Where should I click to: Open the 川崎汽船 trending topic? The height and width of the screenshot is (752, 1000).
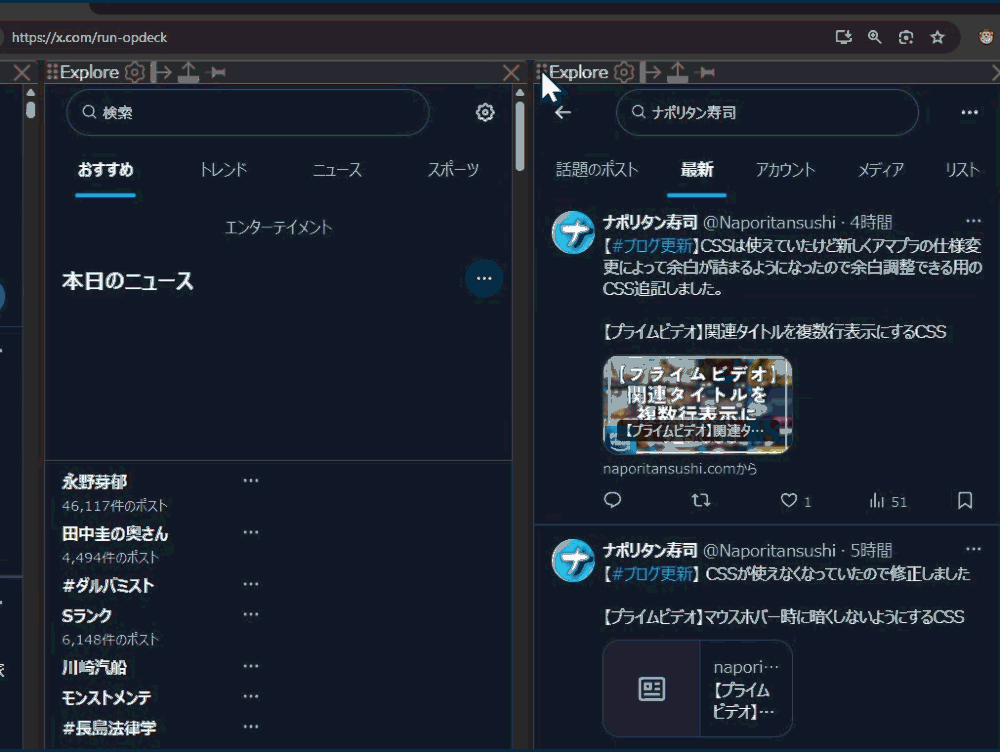(x=94, y=667)
